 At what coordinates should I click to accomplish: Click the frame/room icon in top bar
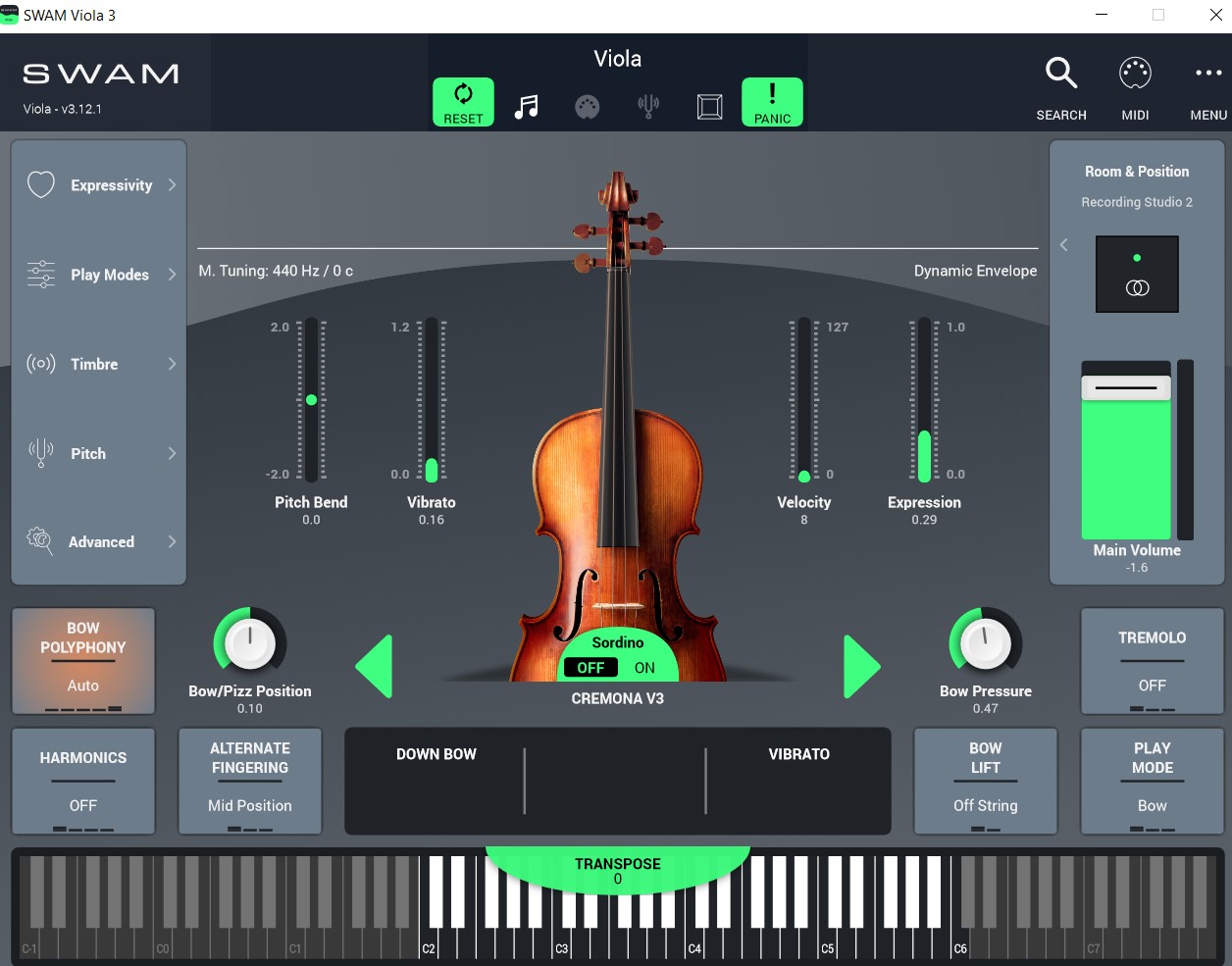click(x=709, y=106)
